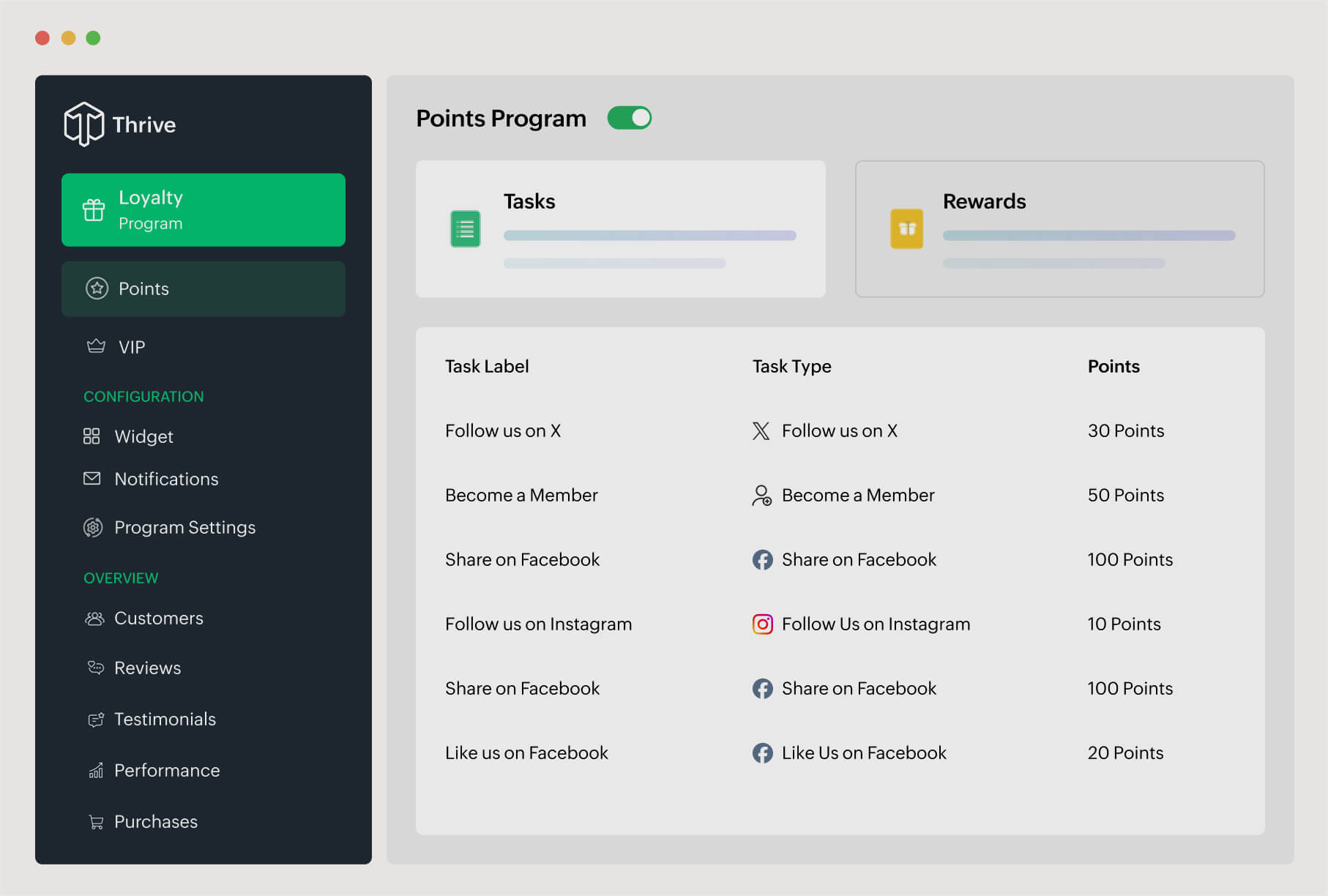Open the Testimonials page

click(x=164, y=719)
